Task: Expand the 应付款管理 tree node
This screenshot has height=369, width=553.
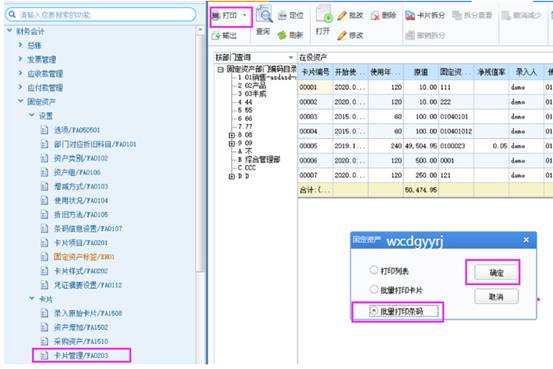Action: coord(20,87)
